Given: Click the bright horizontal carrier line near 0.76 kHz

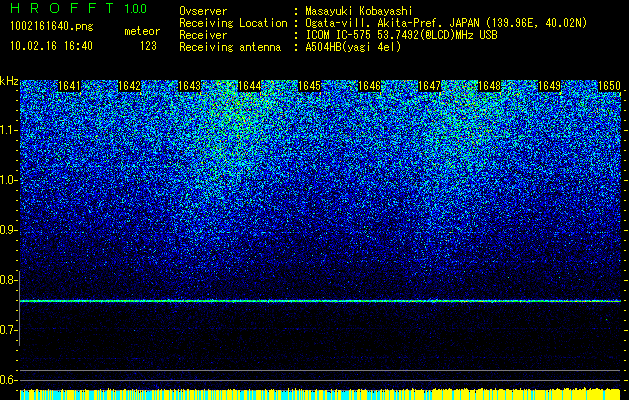Looking at the screenshot, I should click(x=320, y=301).
